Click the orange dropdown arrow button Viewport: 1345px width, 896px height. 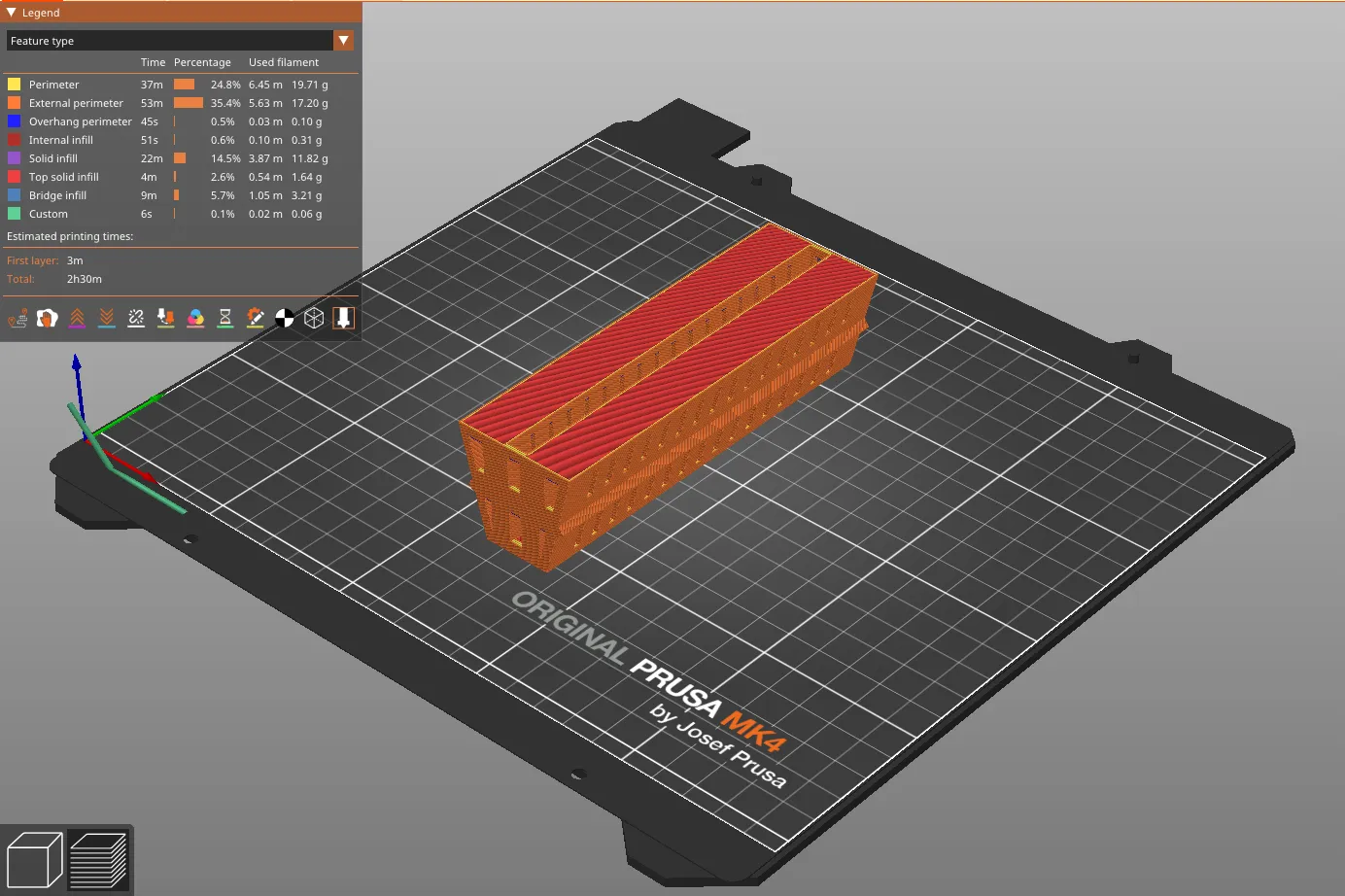[344, 41]
